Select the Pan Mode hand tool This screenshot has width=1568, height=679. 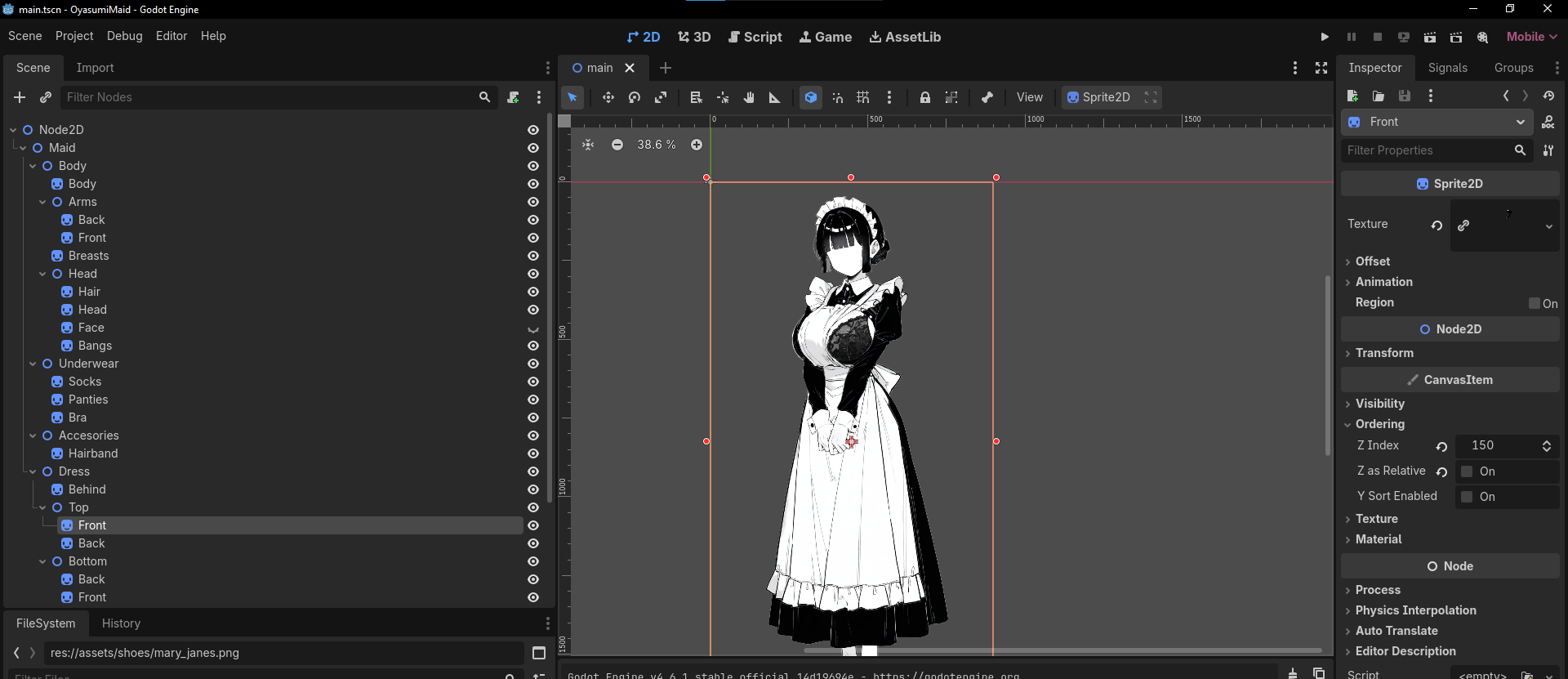pyautogui.click(x=749, y=97)
